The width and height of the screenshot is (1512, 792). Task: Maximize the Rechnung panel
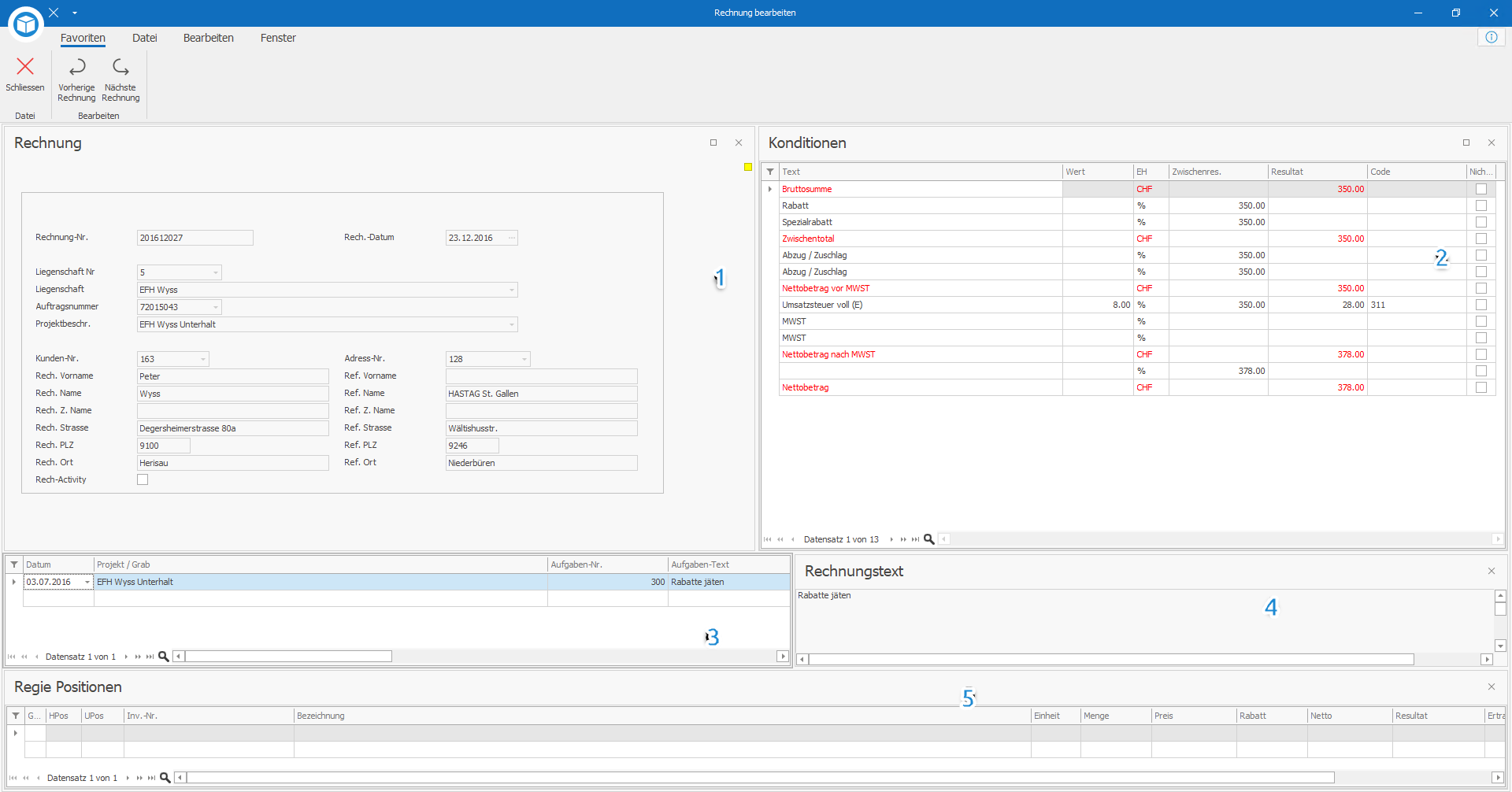(x=713, y=142)
